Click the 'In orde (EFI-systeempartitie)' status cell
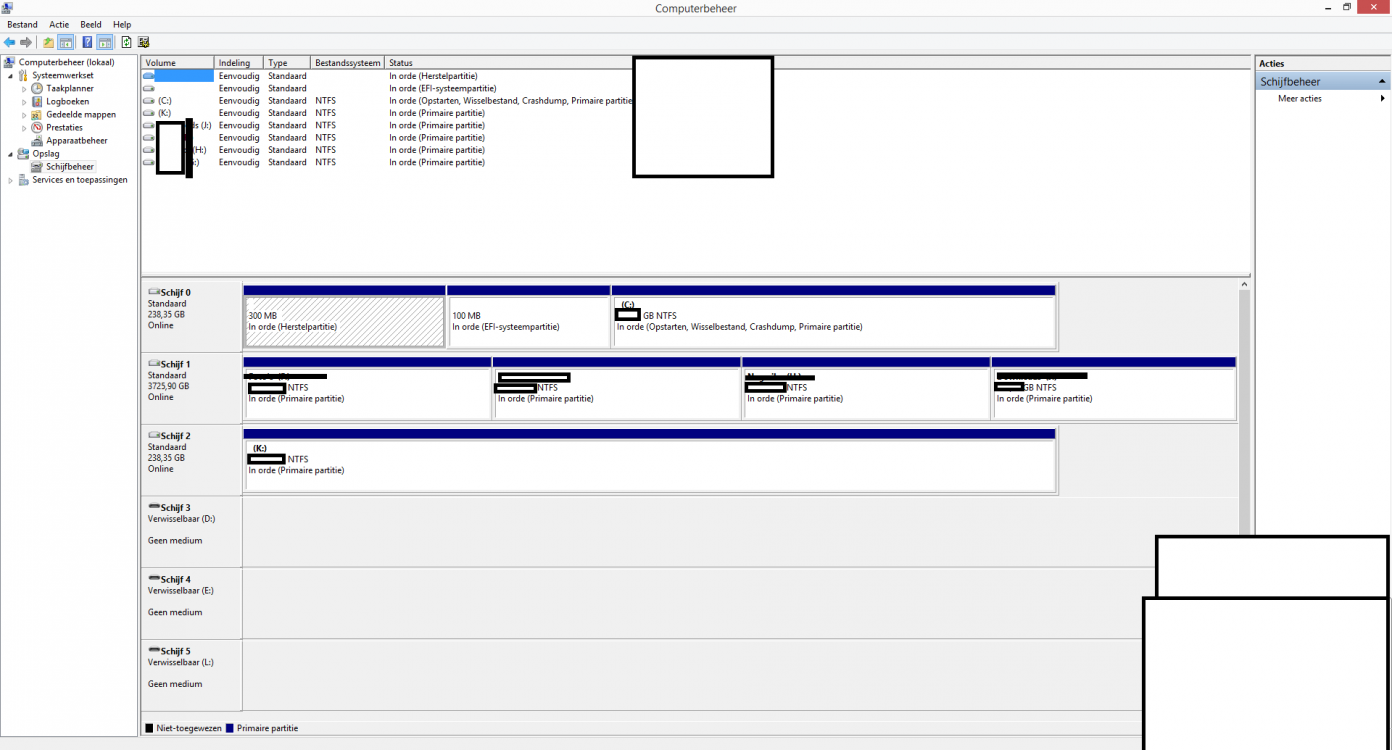Viewport: 1392px width, 750px height. coord(442,88)
